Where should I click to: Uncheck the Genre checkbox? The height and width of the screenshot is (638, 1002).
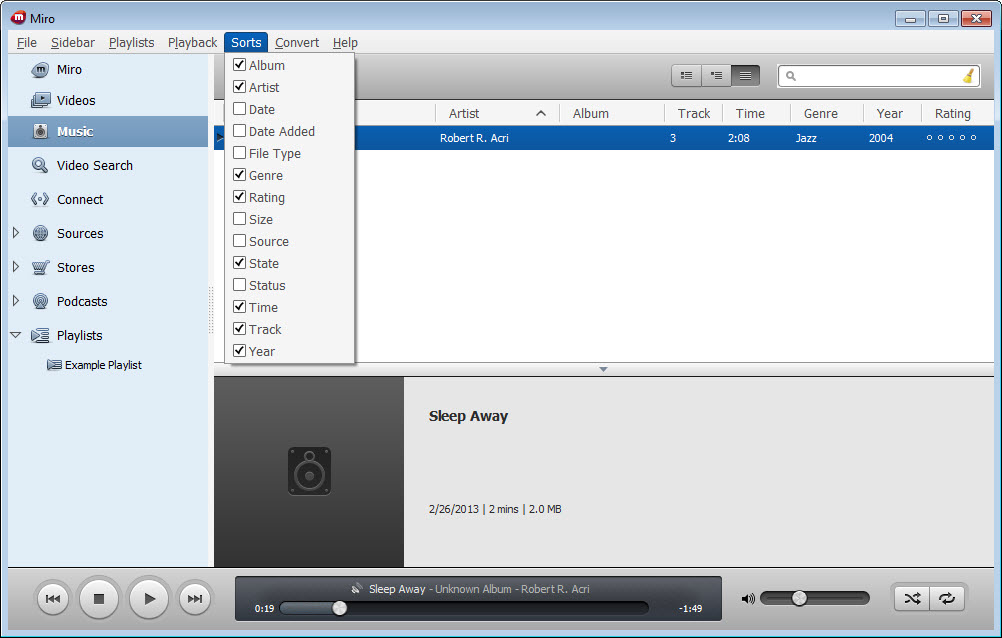click(240, 175)
